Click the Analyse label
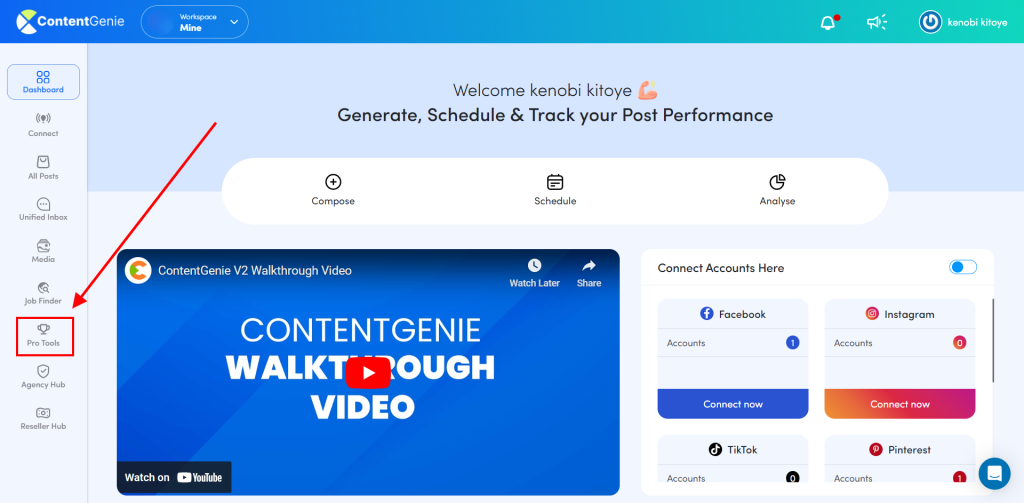Viewport: 1024px width, 503px height. [x=777, y=201]
